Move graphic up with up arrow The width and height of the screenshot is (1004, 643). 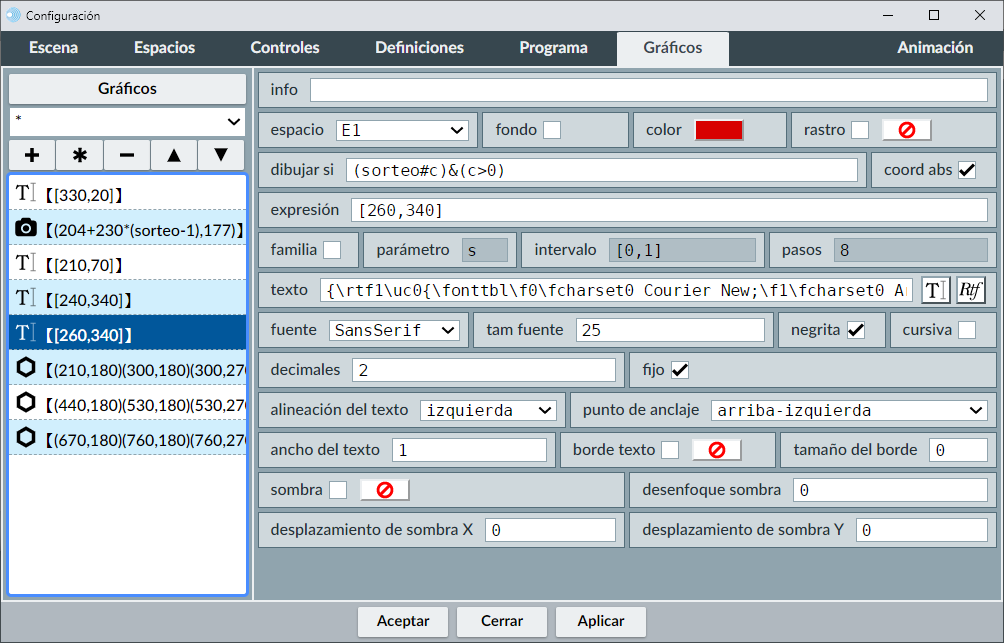(x=174, y=155)
